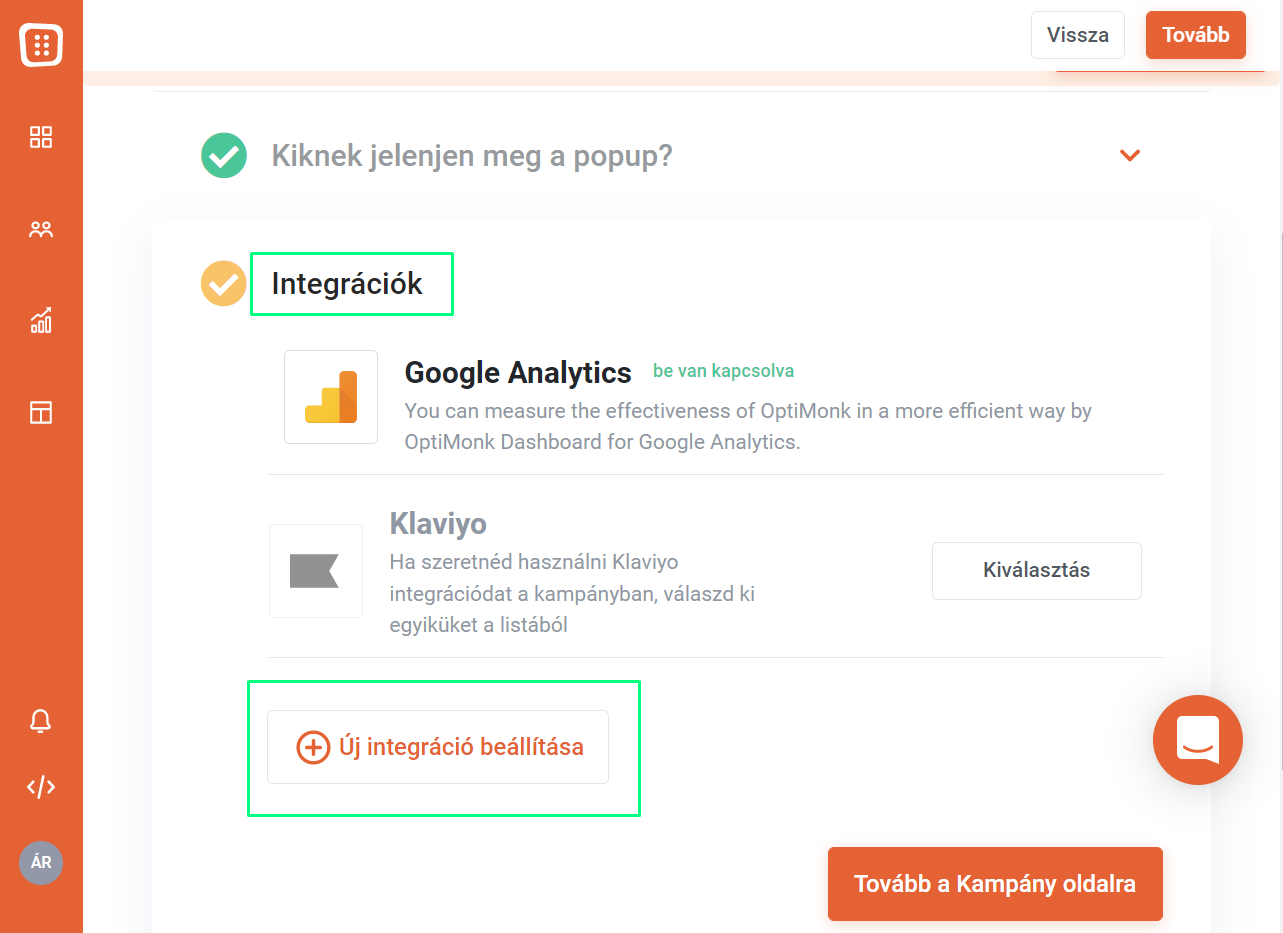Add integration via Új integráció beállítása
The width and height of the screenshot is (1283, 933).
[x=438, y=747]
